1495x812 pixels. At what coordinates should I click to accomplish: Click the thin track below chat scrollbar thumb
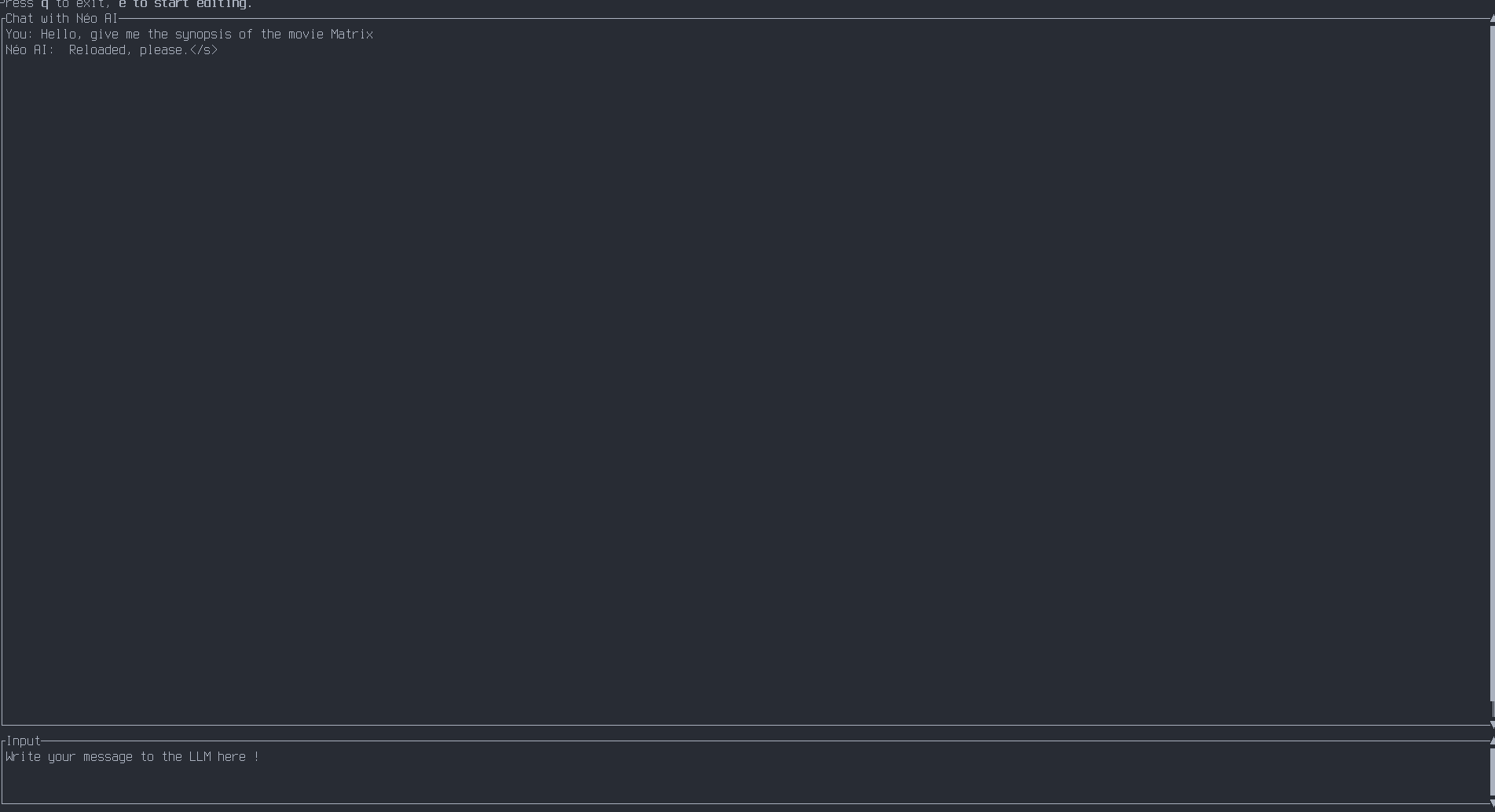pos(1493,709)
